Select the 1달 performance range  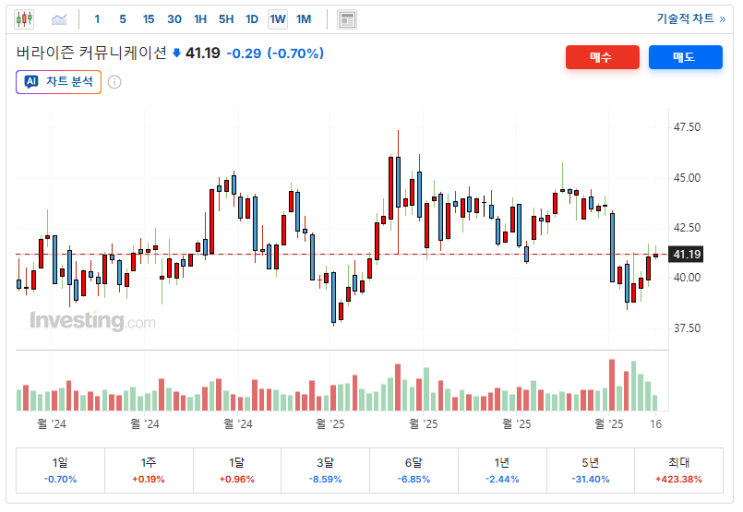tap(237, 470)
